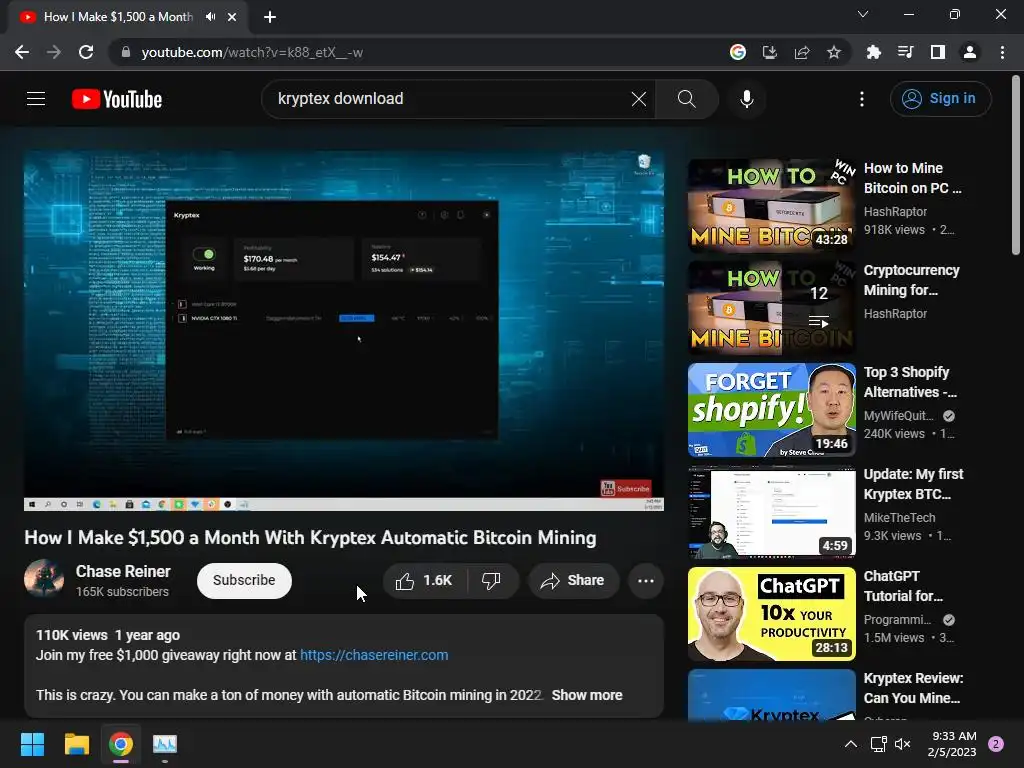The width and height of the screenshot is (1024, 768).
Task: Click 110K views text in description
Action: point(72,635)
